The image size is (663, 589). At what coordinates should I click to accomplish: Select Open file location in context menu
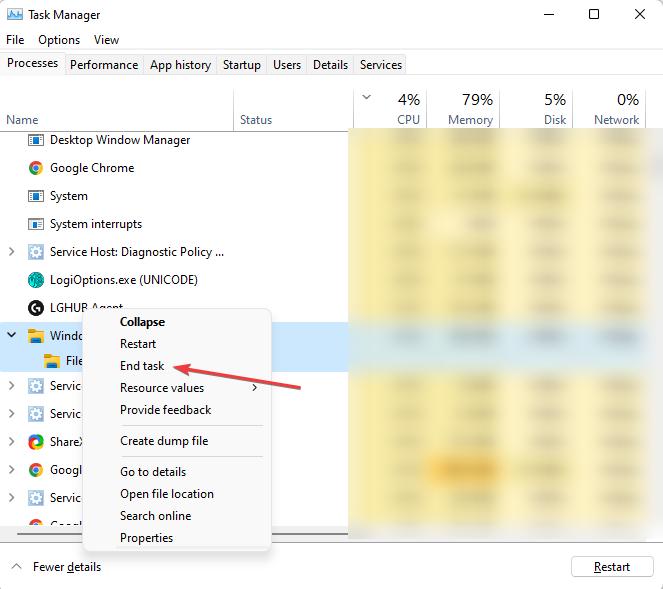click(167, 494)
